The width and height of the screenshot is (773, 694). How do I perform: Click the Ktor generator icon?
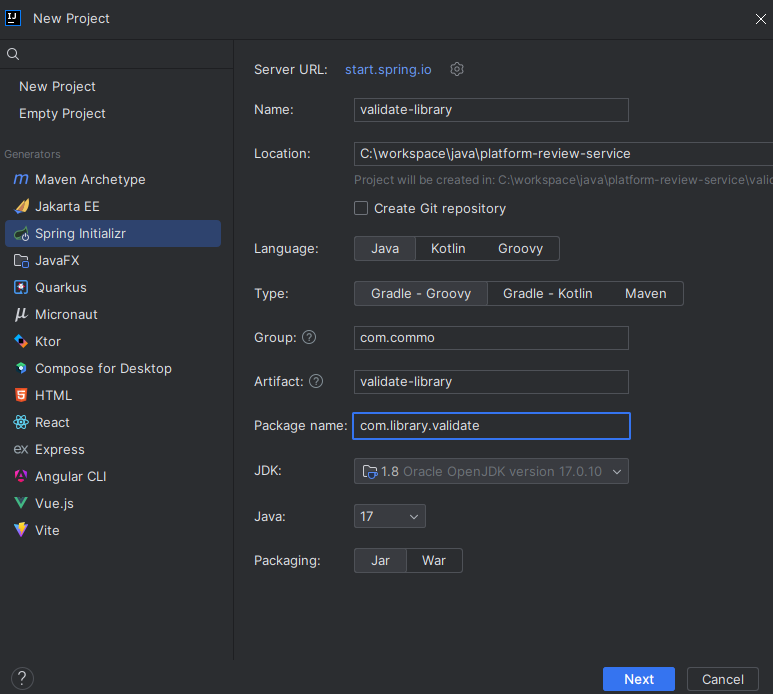[21, 341]
